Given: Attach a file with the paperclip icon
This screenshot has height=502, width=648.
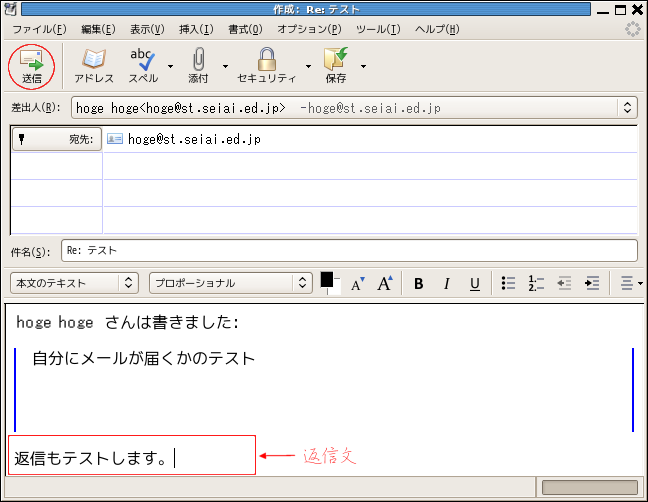Looking at the screenshot, I should tap(198, 64).
